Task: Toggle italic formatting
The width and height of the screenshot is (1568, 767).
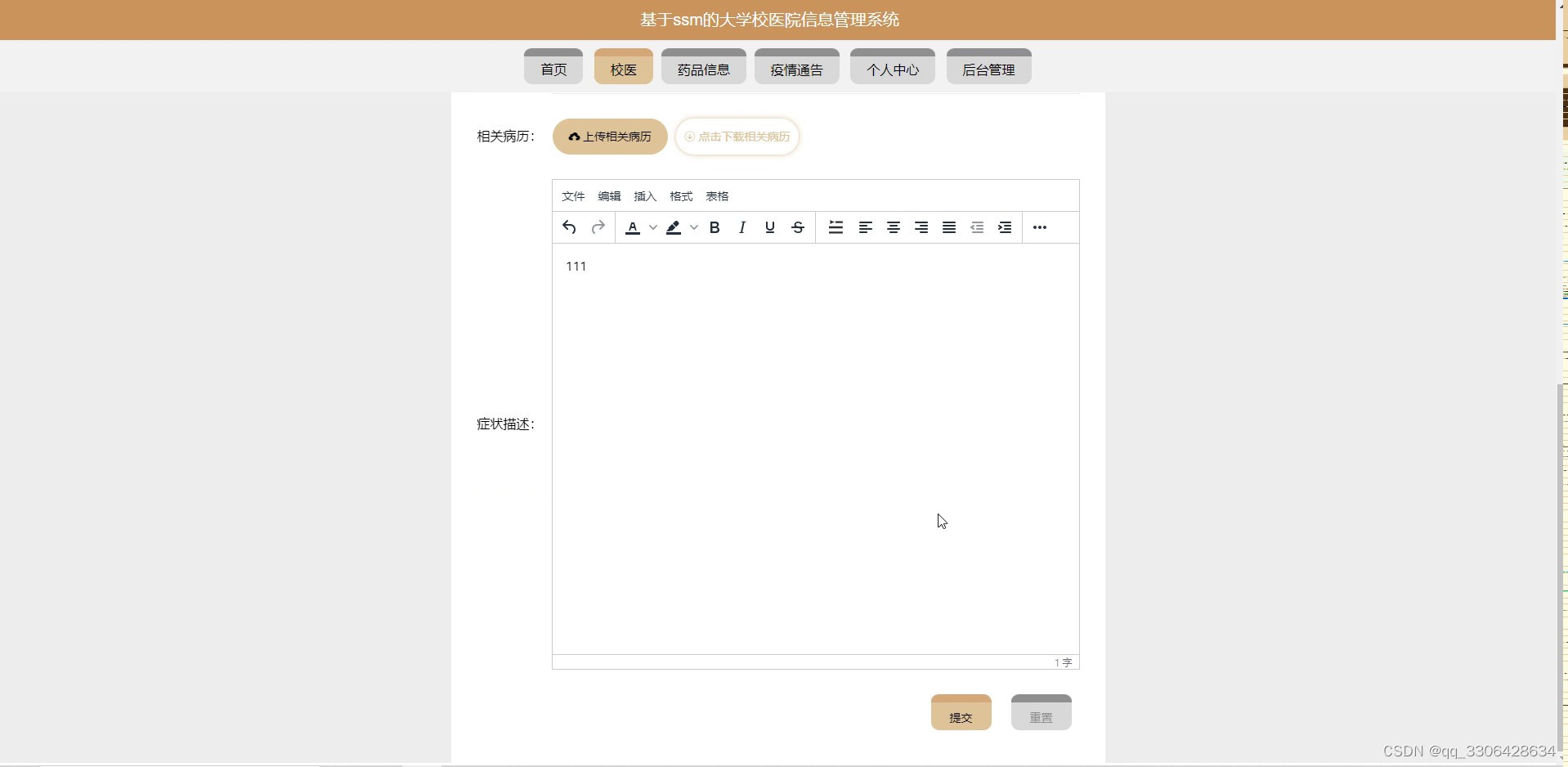Action: 742,227
